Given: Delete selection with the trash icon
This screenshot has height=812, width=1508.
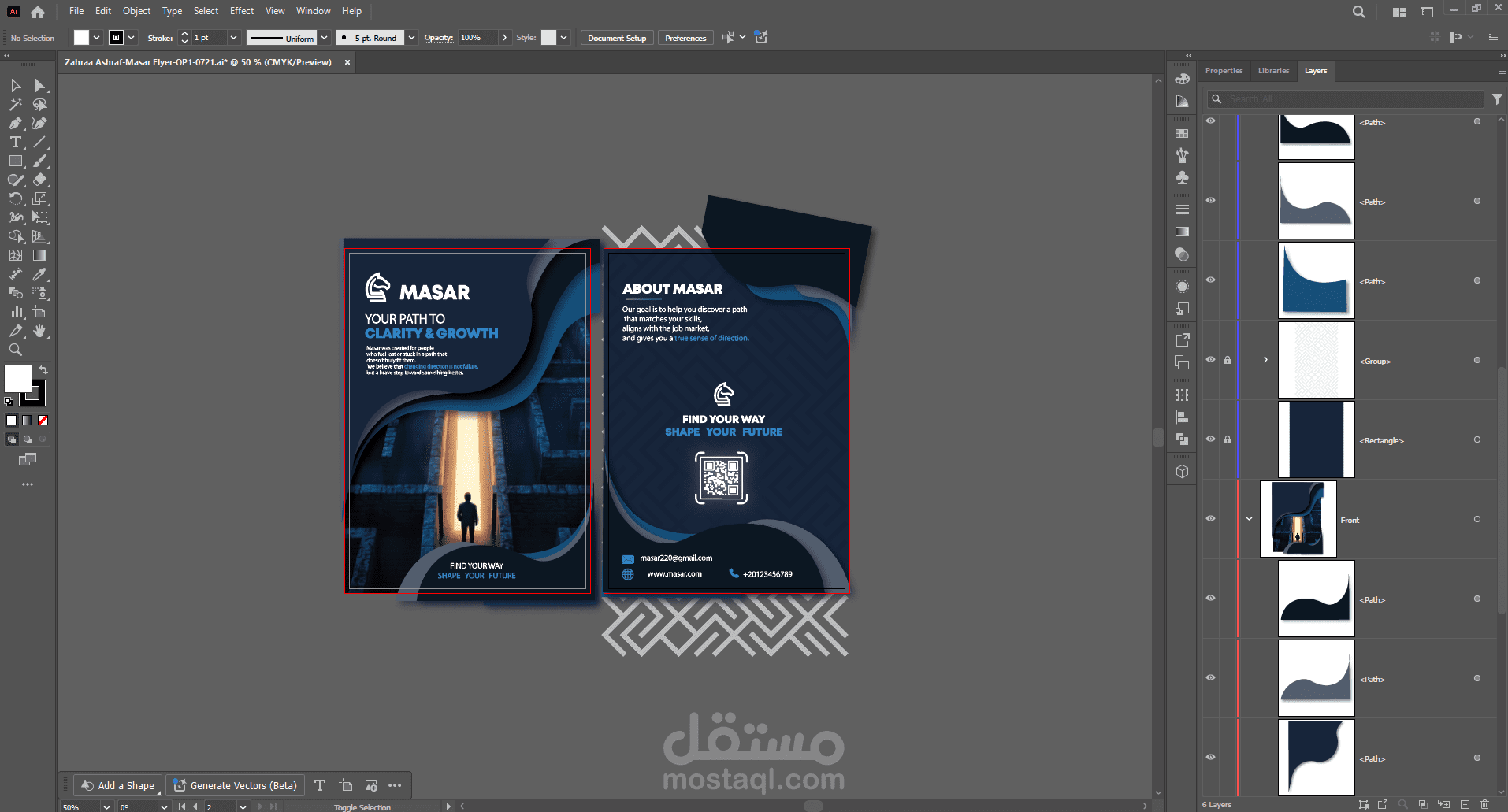Looking at the screenshot, I should (x=1485, y=805).
